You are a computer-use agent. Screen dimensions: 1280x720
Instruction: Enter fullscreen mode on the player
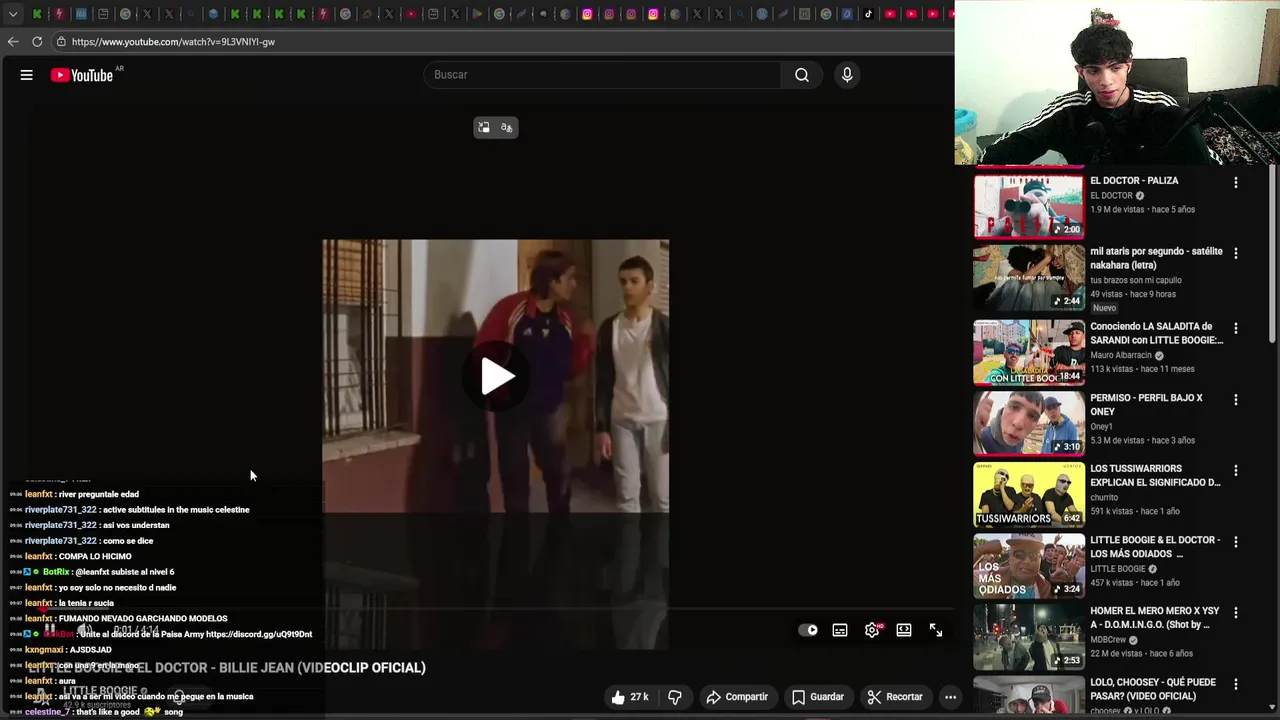pos(936,630)
